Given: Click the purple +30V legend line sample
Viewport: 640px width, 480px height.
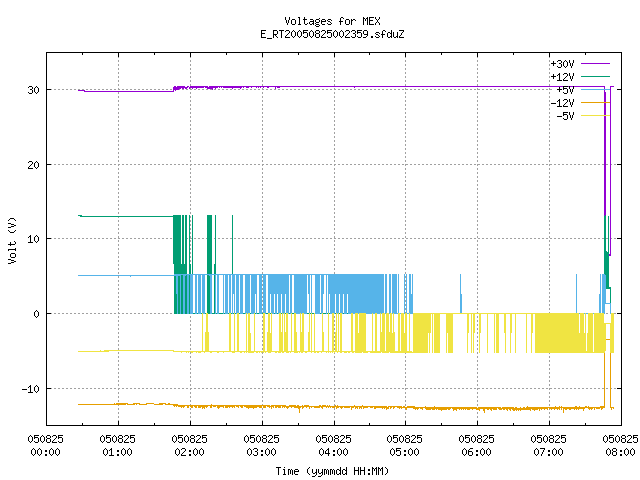Looking at the screenshot, I should [x=595, y=64].
